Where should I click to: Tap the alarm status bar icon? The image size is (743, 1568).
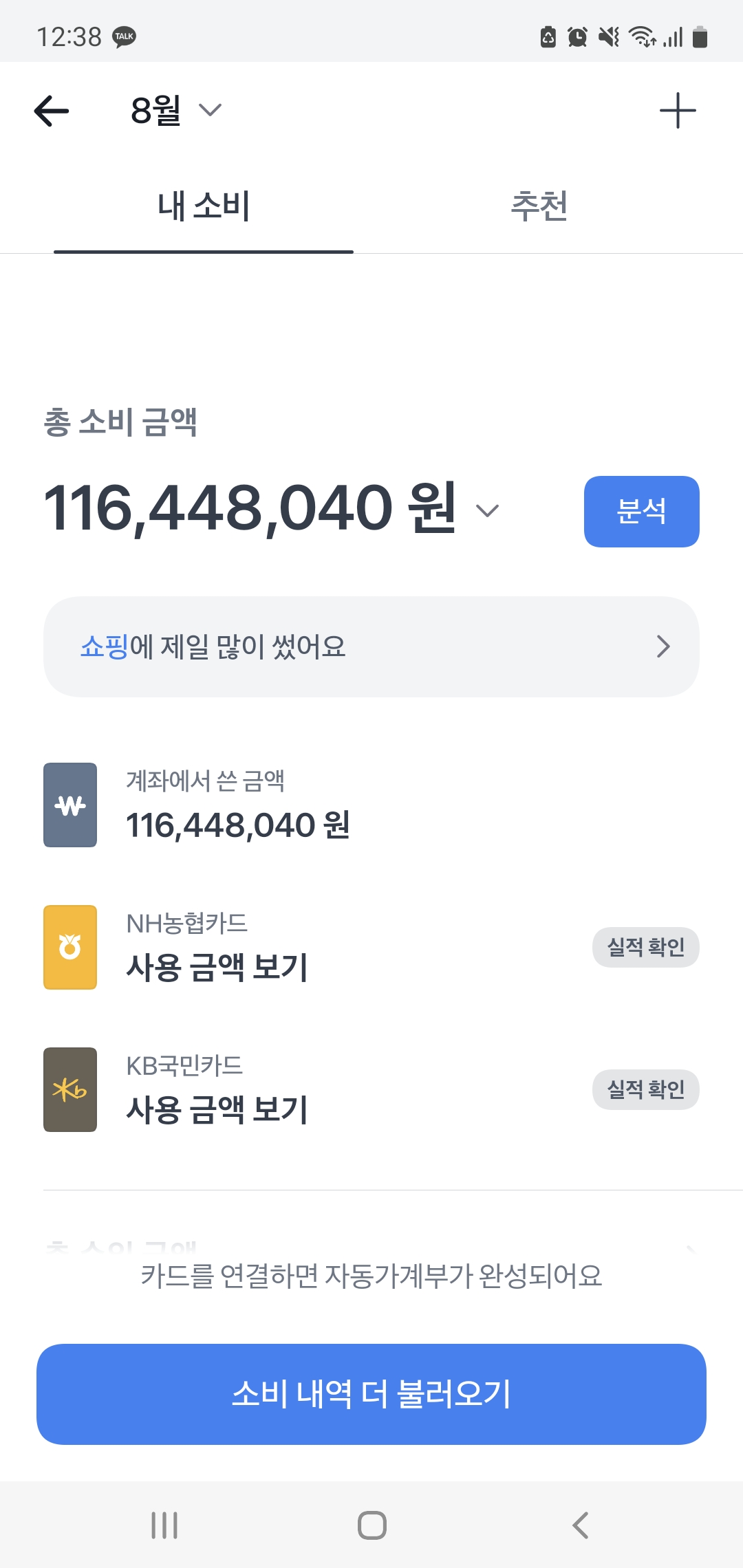pyautogui.click(x=577, y=36)
